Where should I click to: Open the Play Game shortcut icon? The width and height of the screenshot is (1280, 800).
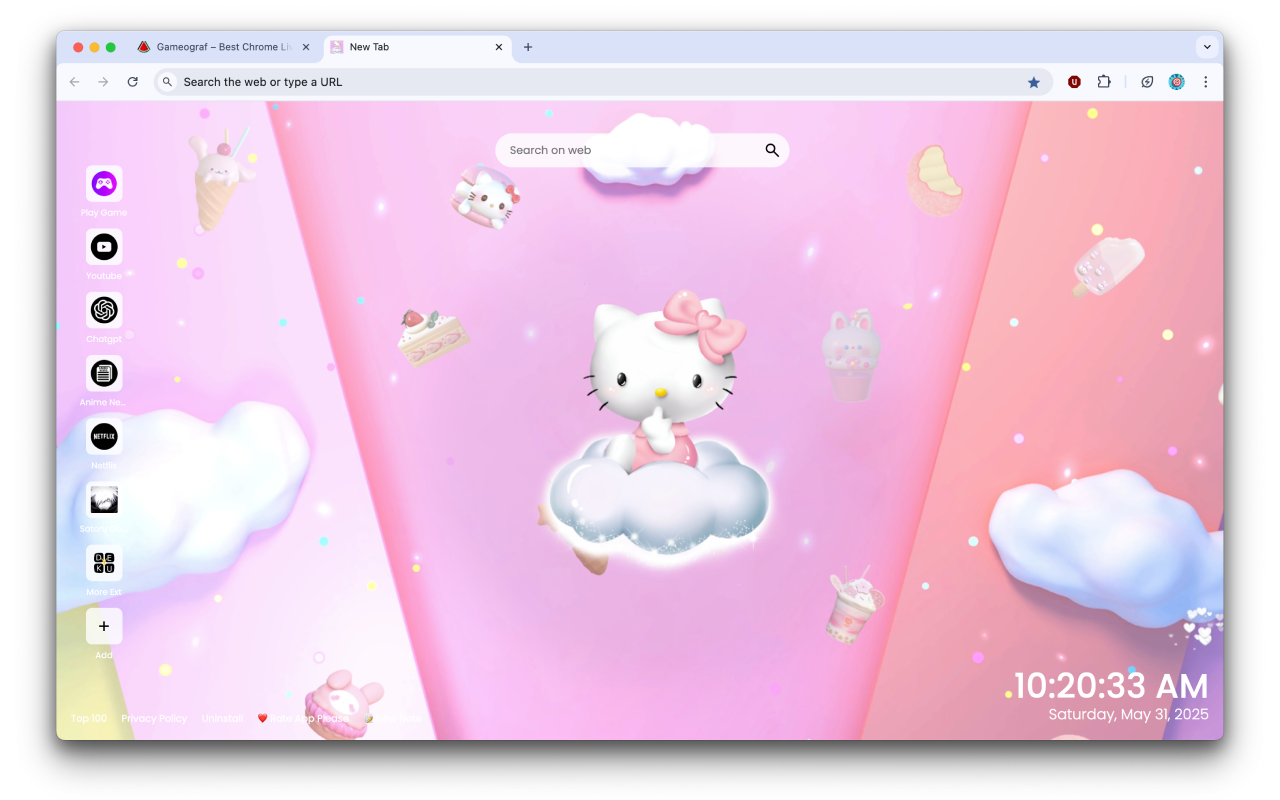coord(104,184)
